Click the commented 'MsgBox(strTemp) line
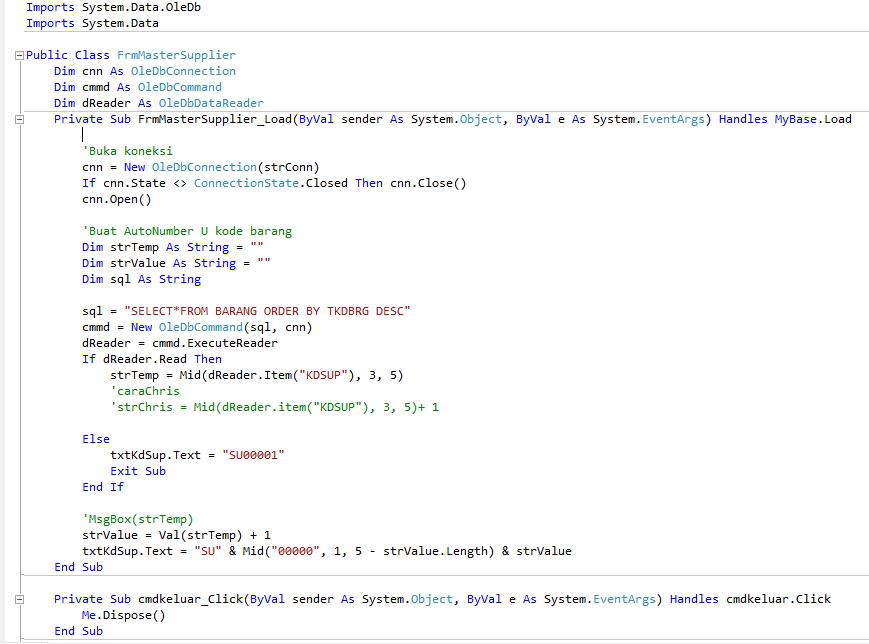Screen dimensions: 869x644 [x=138, y=519]
